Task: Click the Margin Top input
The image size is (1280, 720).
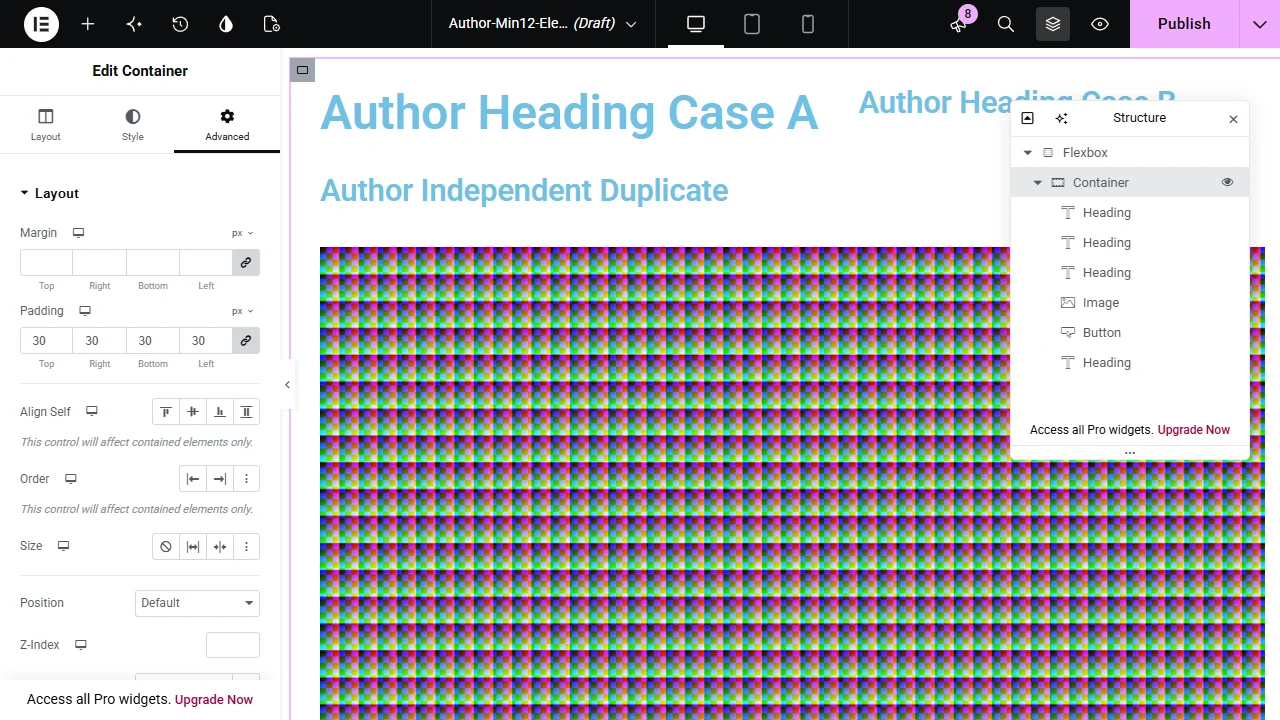Action: pos(46,262)
